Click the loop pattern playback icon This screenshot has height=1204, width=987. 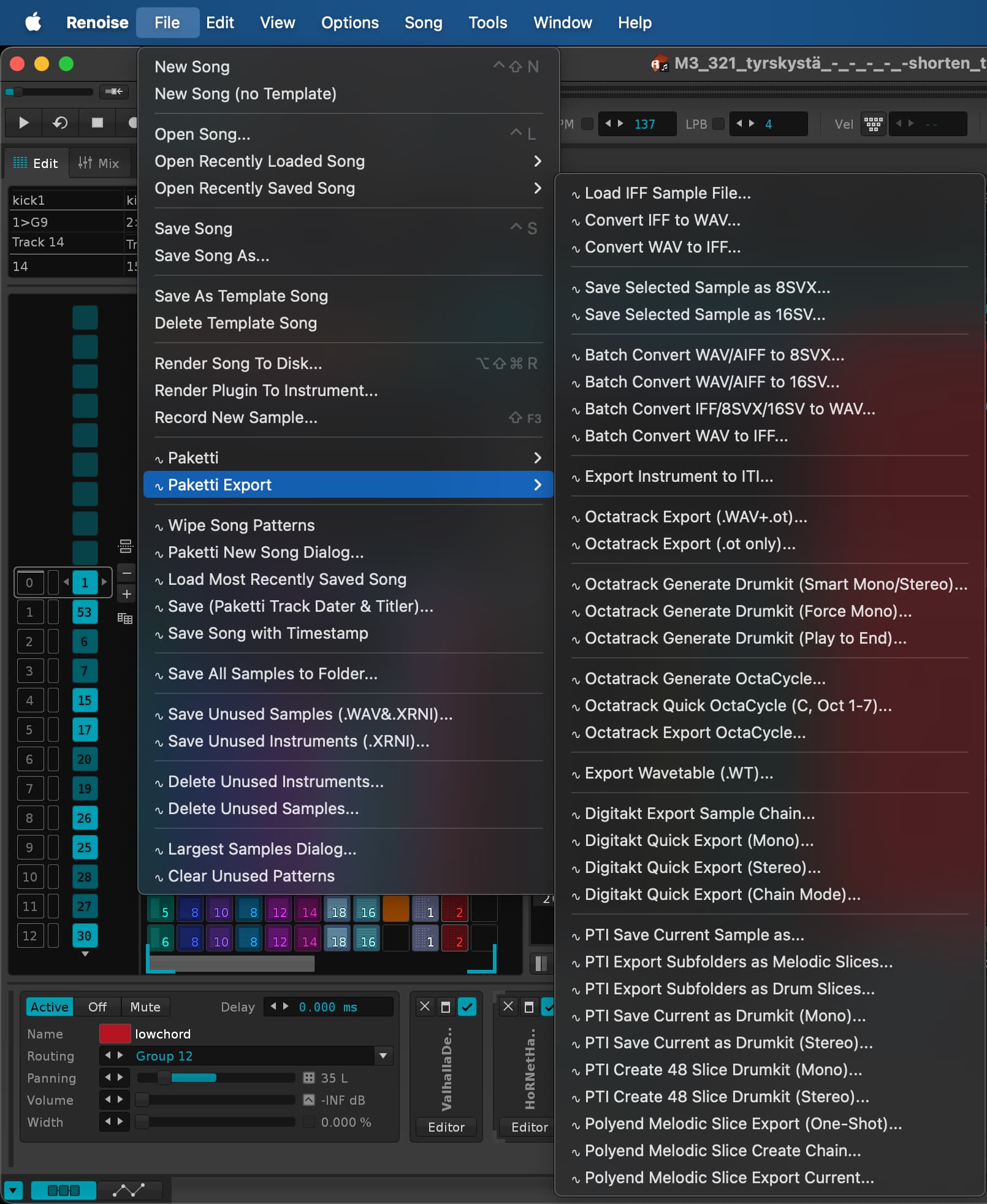pyautogui.click(x=60, y=123)
